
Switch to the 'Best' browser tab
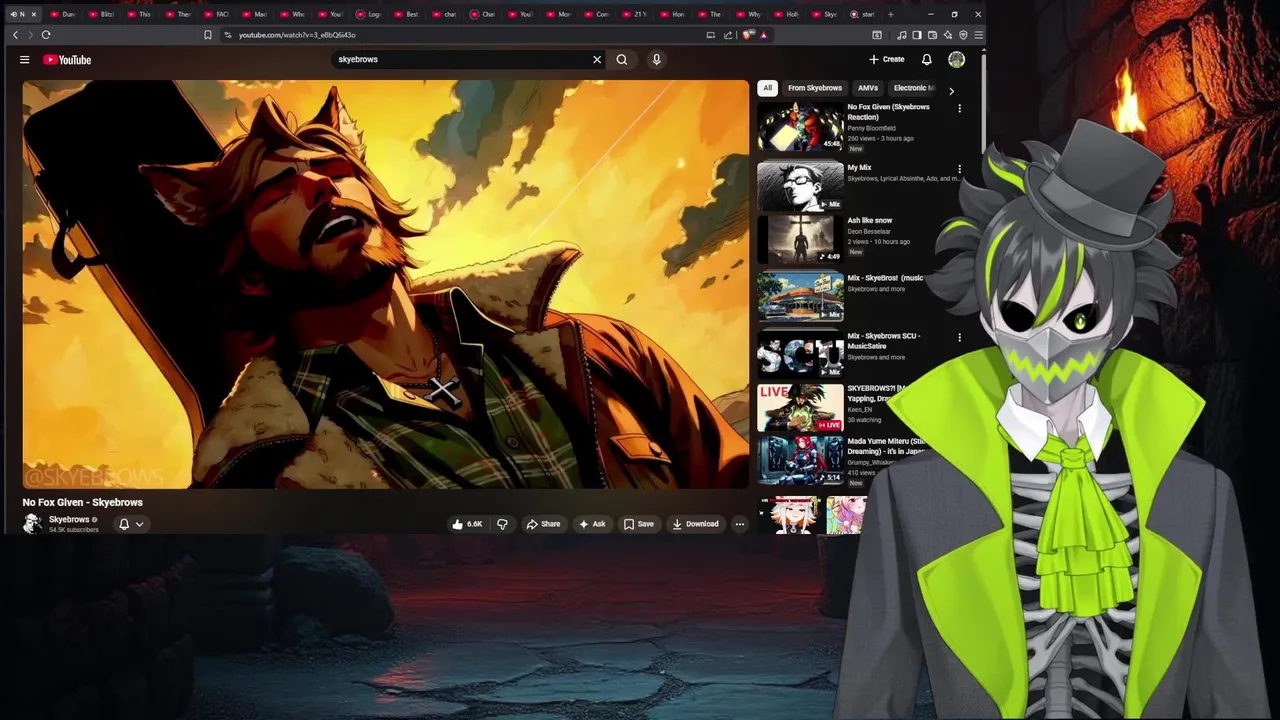[x=407, y=14]
